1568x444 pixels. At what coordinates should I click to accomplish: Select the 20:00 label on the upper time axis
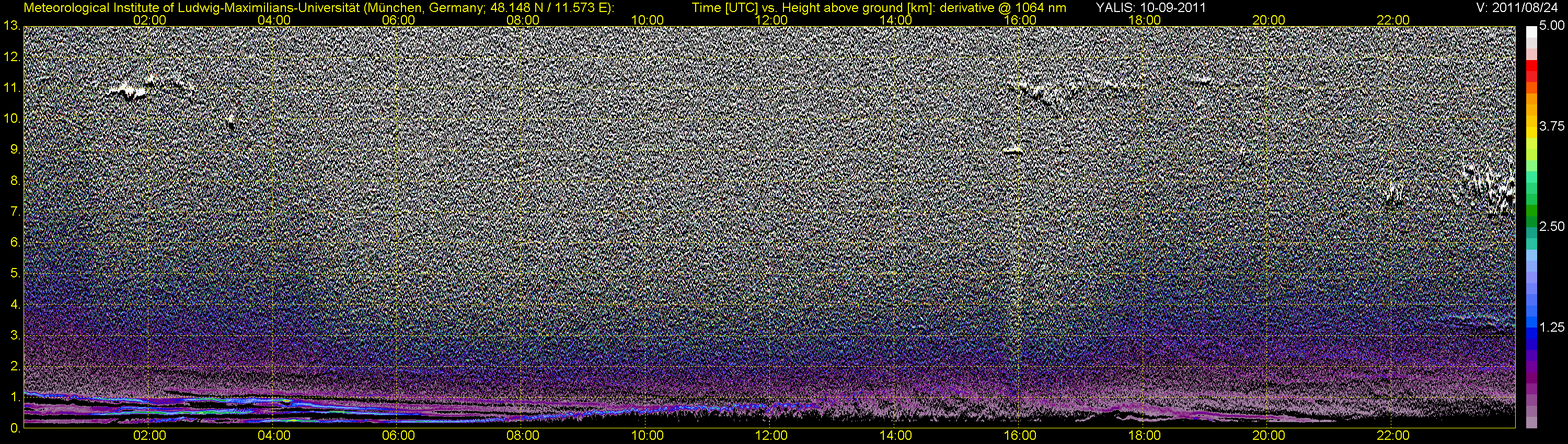pos(1269,20)
